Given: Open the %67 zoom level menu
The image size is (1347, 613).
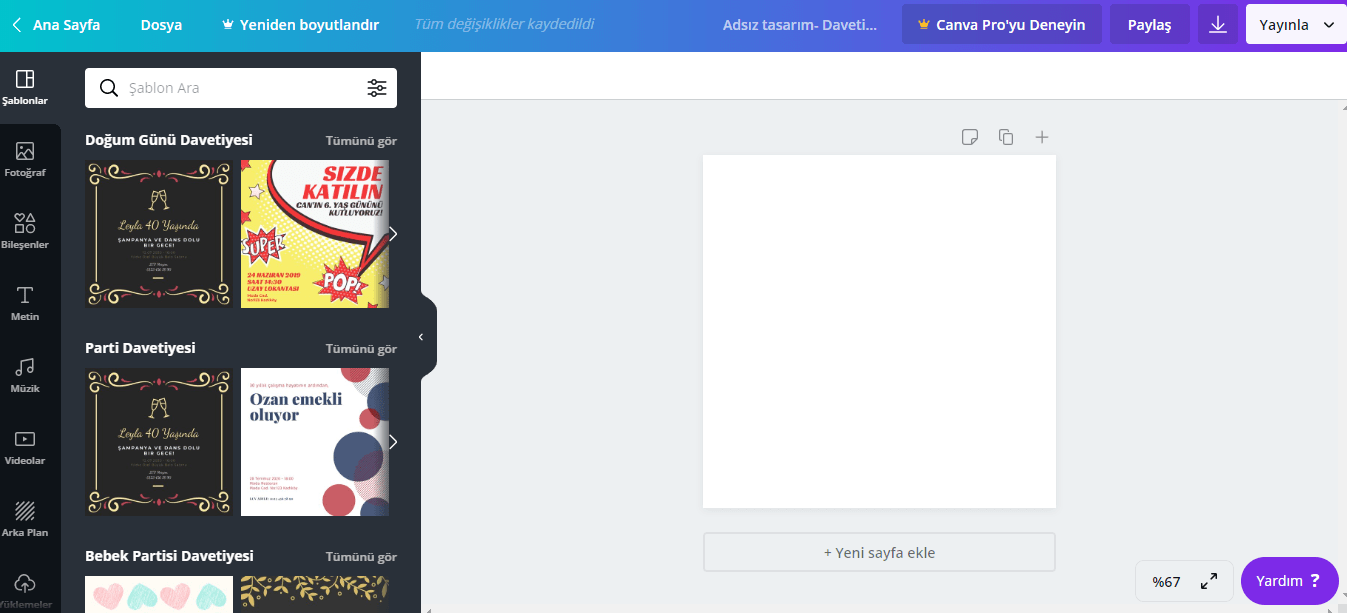Looking at the screenshot, I should [1166, 582].
